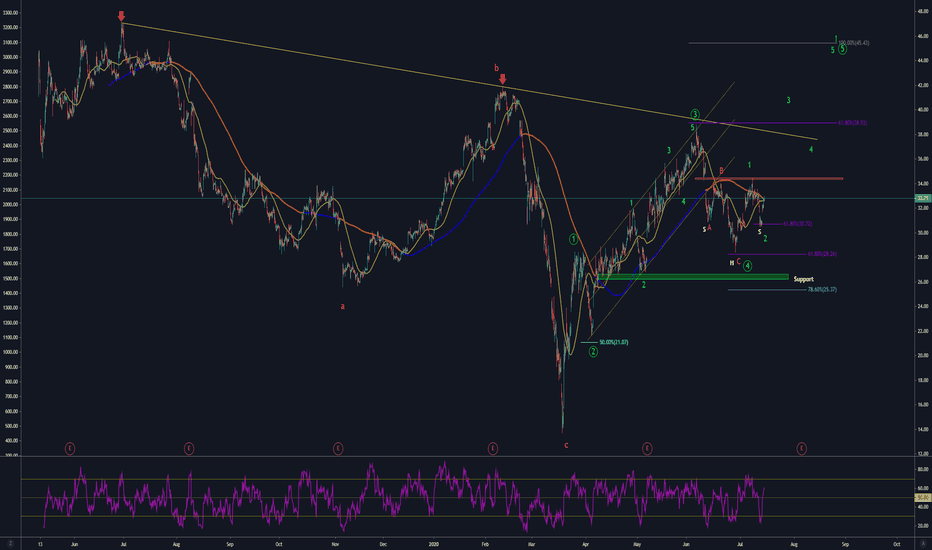
Task: Select the circled green wave 4 label
Action: [747, 266]
